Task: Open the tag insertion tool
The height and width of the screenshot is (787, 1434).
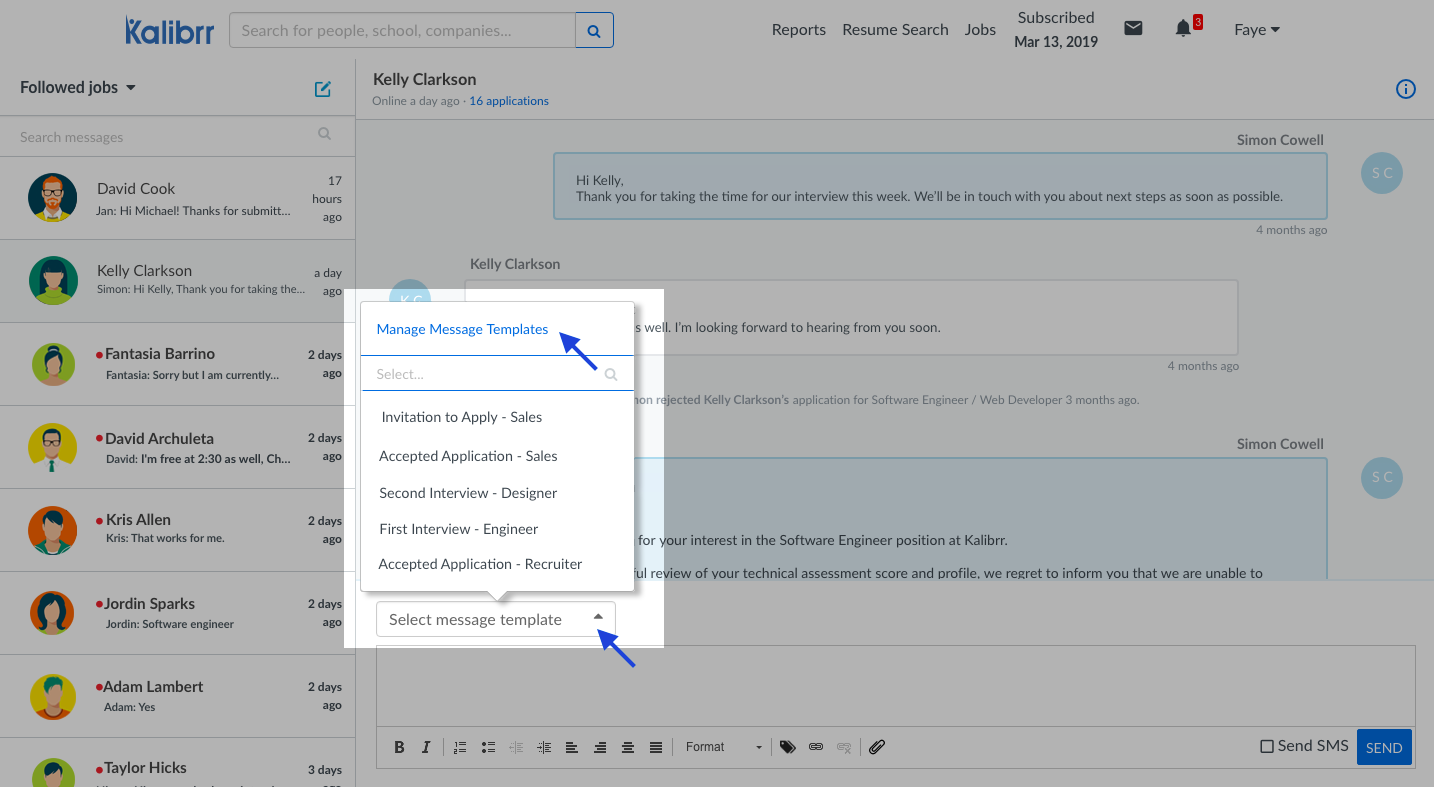Action: click(787, 746)
